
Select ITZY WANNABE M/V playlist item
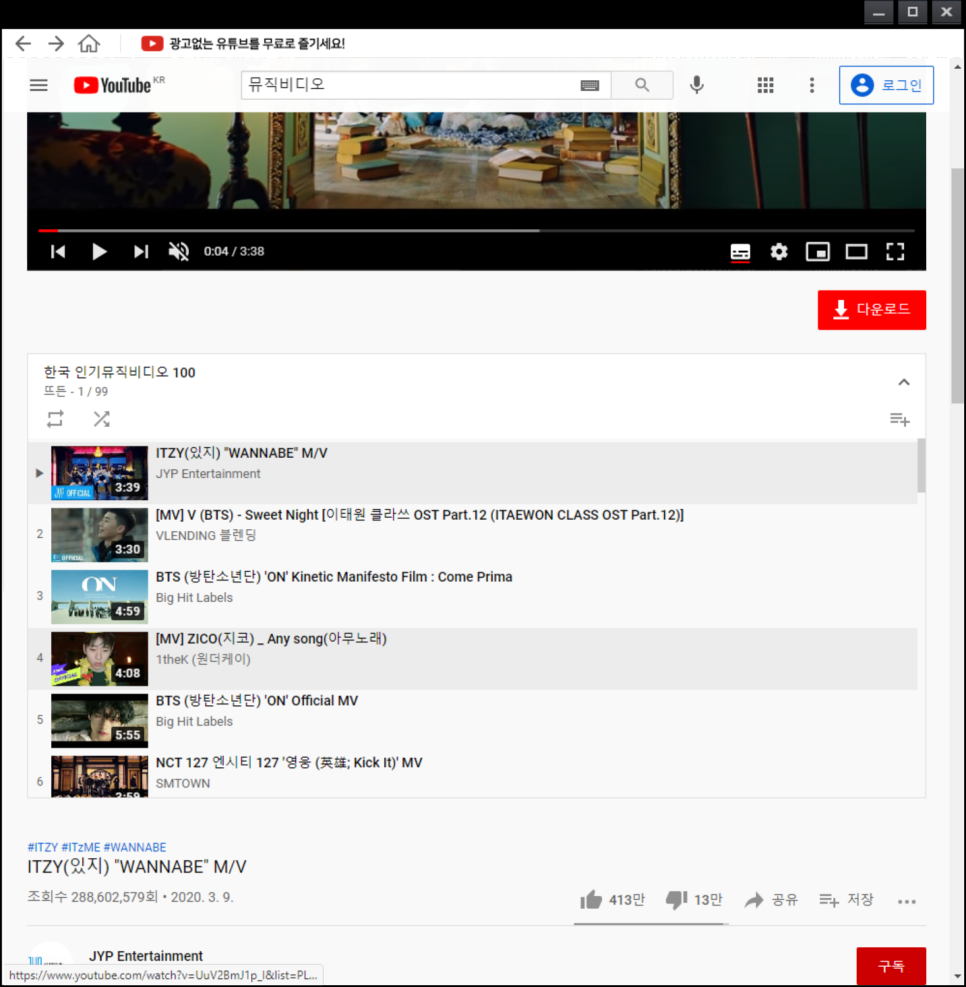472,473
